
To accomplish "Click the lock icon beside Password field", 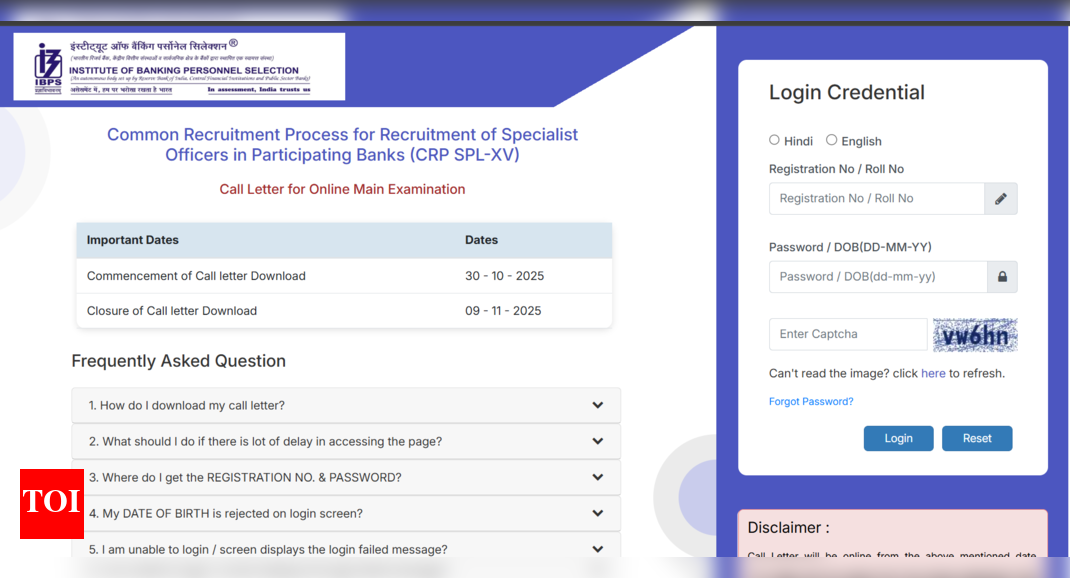I will pos(1001,276).
